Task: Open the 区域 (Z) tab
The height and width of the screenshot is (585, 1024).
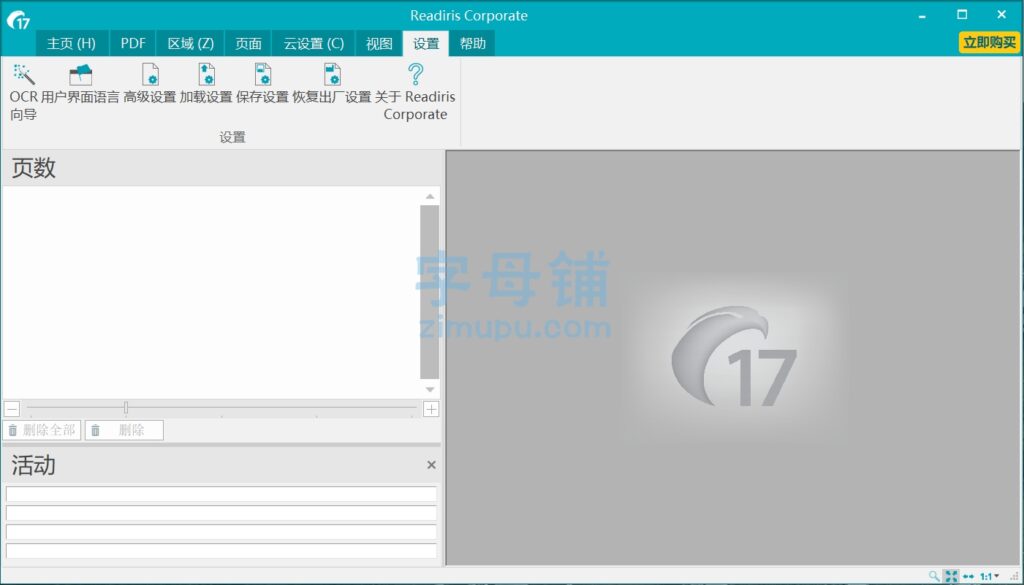Action: point(191,44)
